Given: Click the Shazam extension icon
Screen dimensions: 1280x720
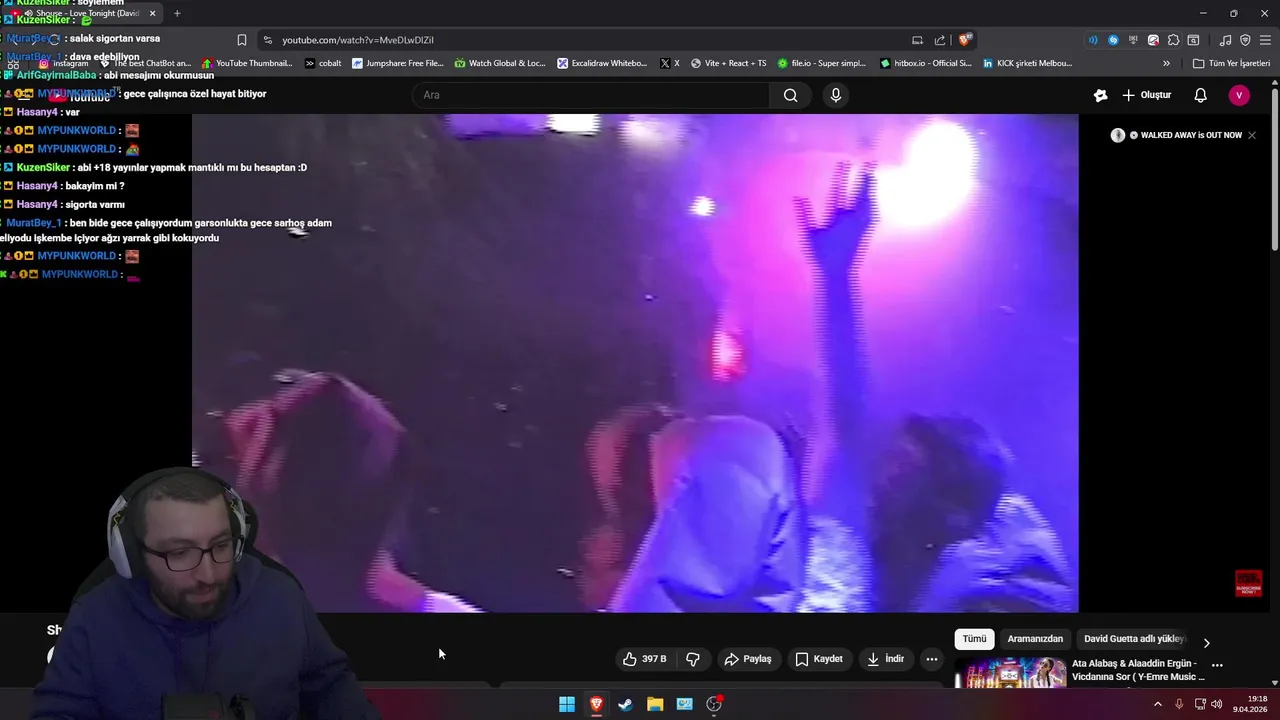Looking at the screenshot, I should tap(1113, 40).
